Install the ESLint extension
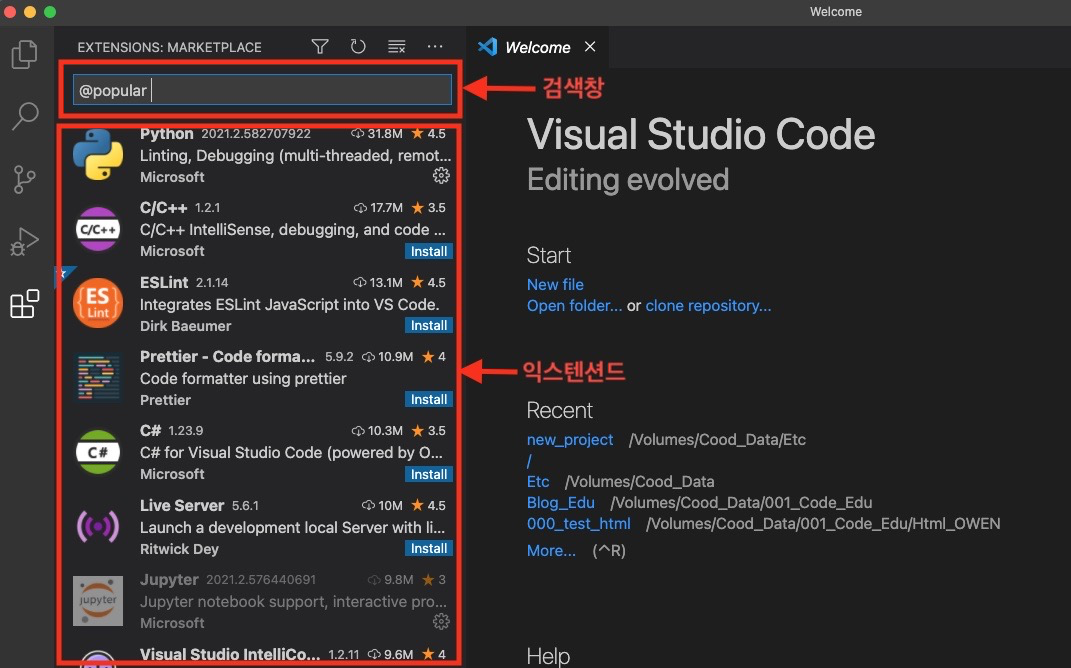 click(x=428, y=325)
